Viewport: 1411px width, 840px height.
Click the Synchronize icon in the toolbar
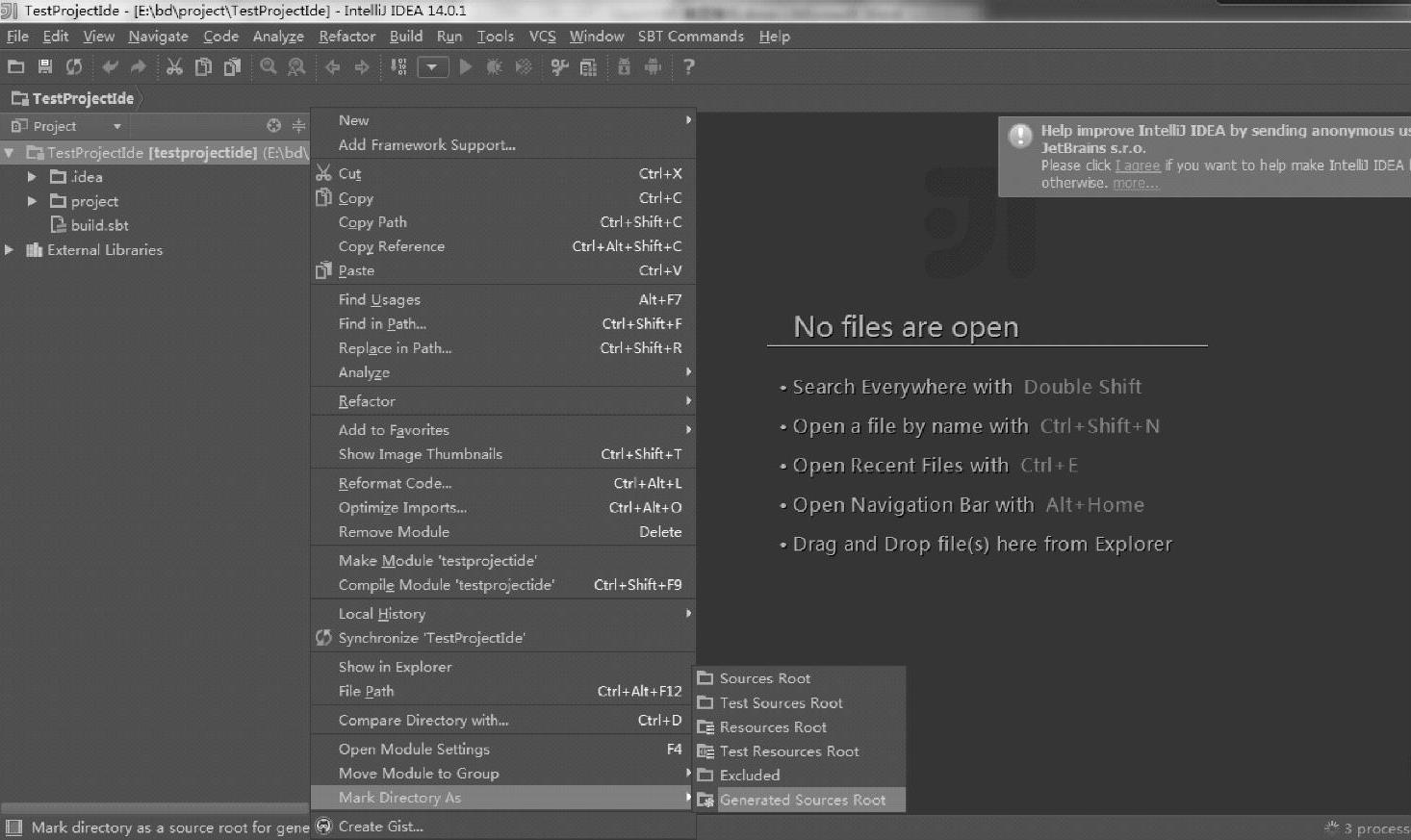tap(74, 66)
